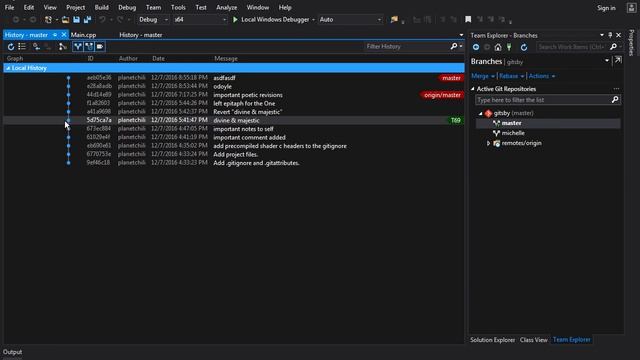Click the filter list magnifier in repositories

tap(615, 100)
